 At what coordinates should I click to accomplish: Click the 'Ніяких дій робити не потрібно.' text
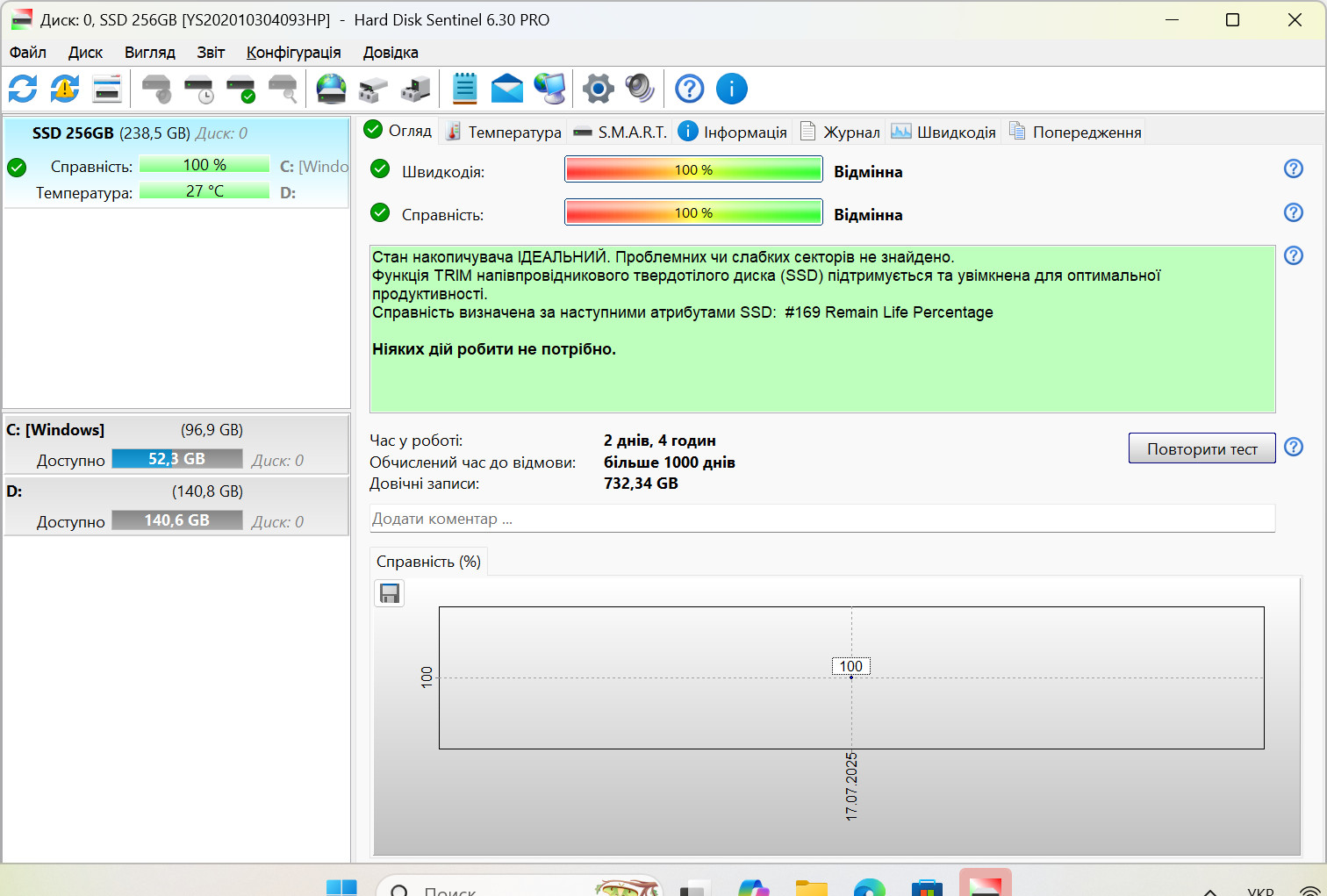point(494,349)
